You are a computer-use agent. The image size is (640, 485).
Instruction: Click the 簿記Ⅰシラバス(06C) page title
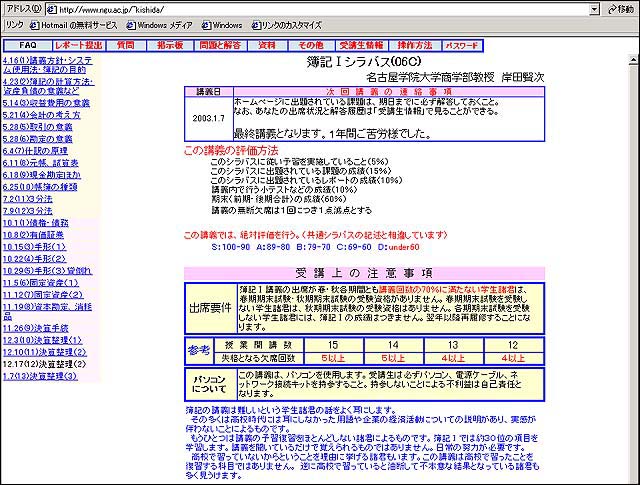click(364, 62)
